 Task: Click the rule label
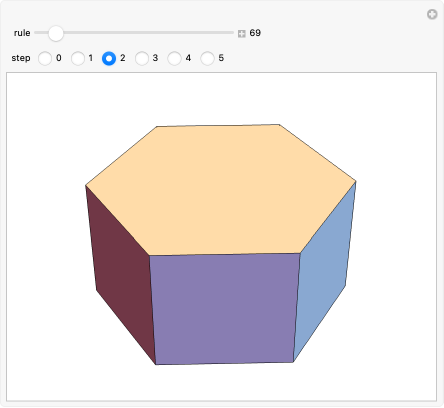22,33
